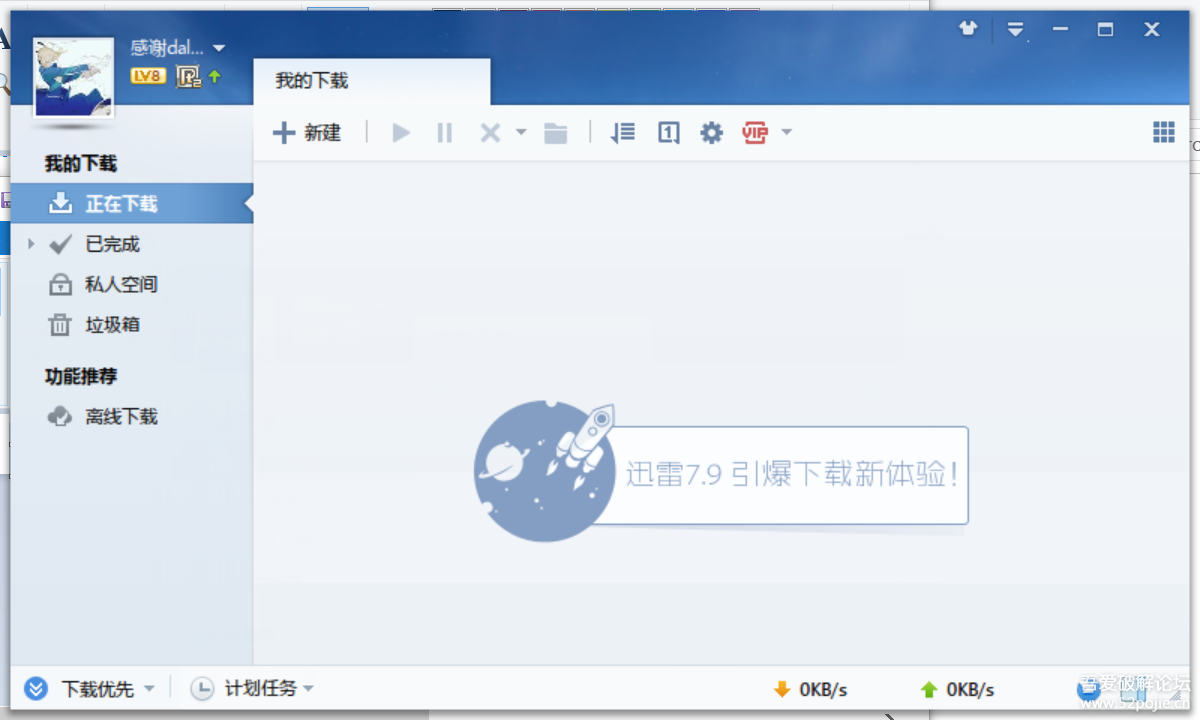Maximize the Xunlei window
Image resolution: width=1200 pixels, height=720 pixels.
tap(1105, 29)
